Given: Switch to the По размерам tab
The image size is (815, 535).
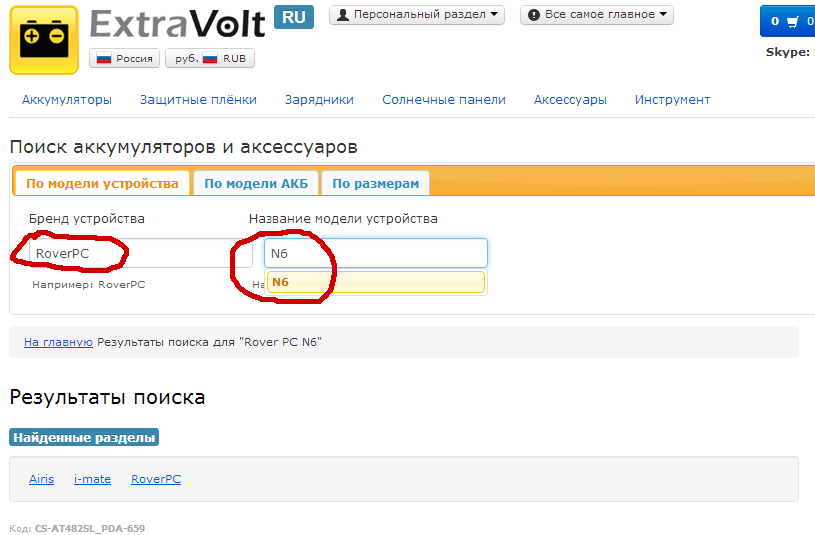Looking at the screenshot, I should coord(375,184).
